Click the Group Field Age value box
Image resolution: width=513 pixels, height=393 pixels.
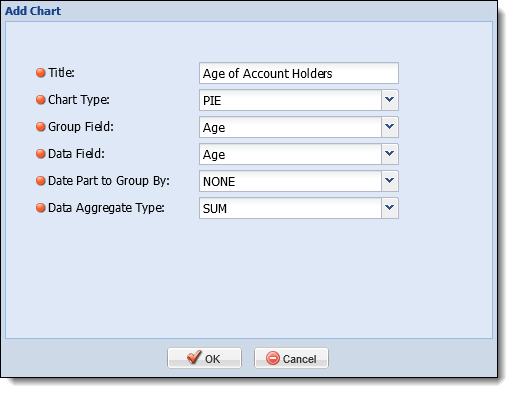click(290, 127)
